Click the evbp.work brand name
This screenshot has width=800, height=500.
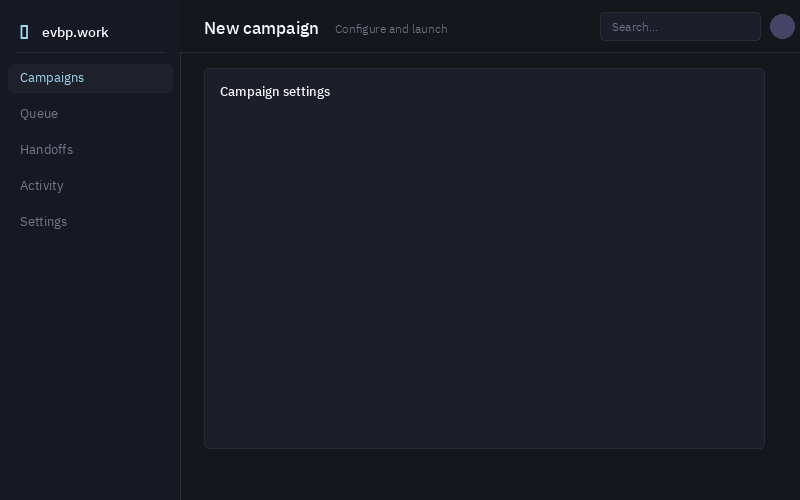point(75,32)
